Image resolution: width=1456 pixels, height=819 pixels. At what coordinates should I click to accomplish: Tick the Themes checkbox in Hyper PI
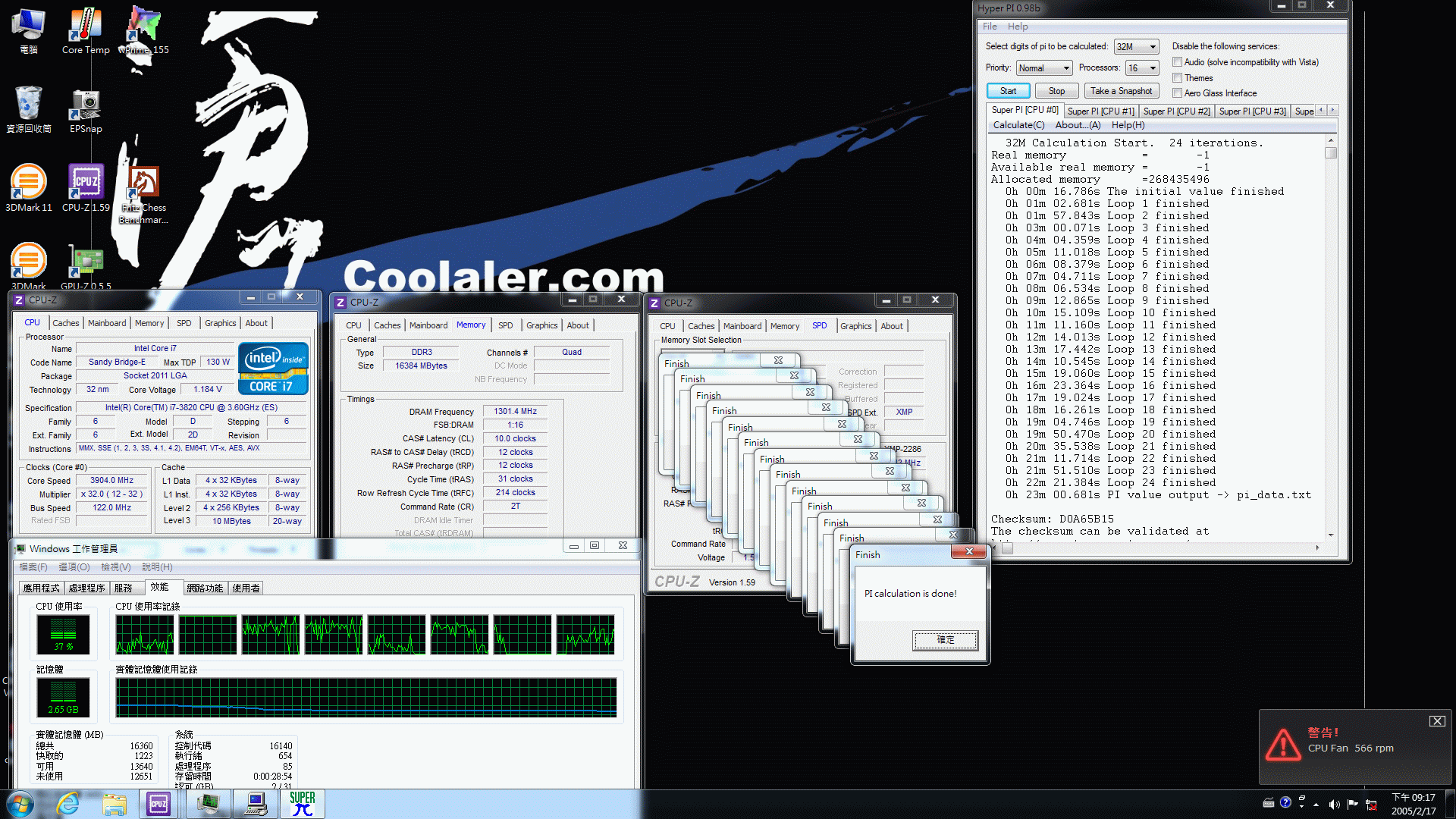coord(1177,78)
